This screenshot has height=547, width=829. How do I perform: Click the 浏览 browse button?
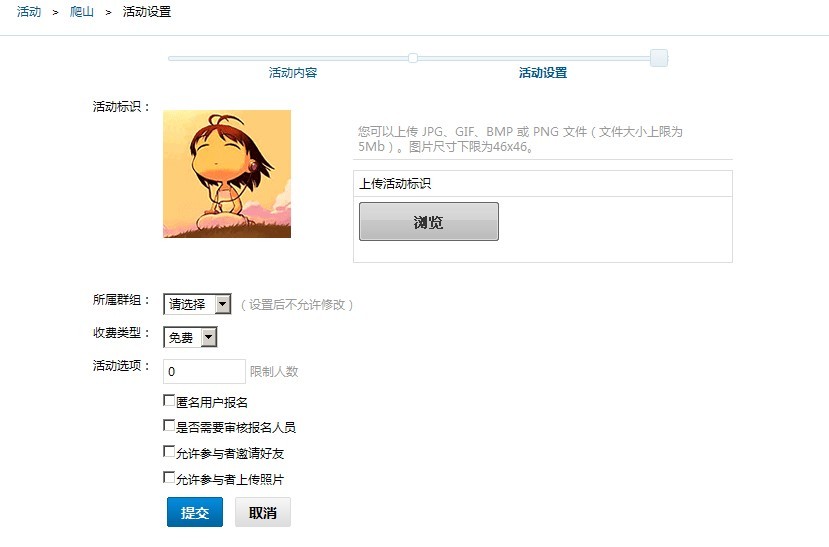click(429, 221)
